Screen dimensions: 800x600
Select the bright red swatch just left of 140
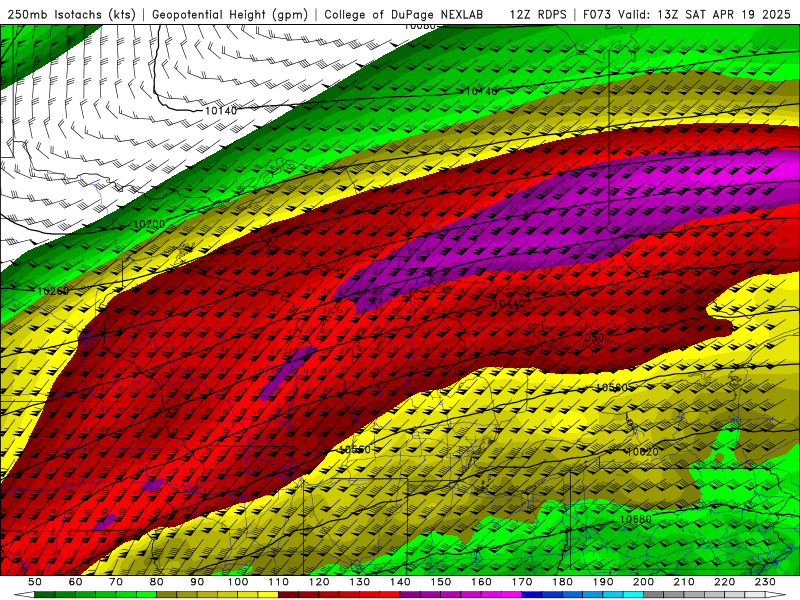click(390, 595)
